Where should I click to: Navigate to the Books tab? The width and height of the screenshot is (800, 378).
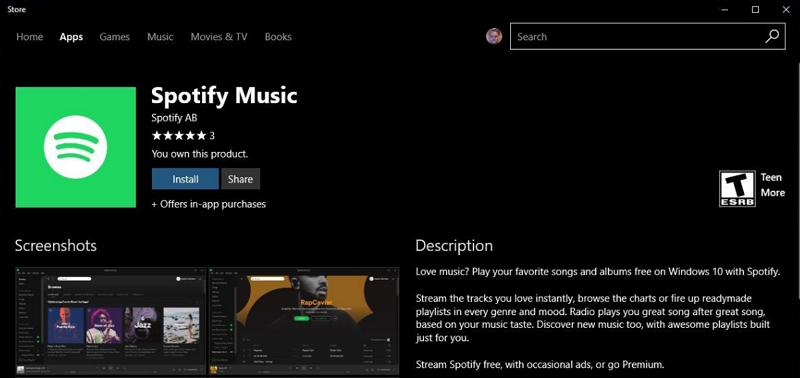(x=278, y=37)
